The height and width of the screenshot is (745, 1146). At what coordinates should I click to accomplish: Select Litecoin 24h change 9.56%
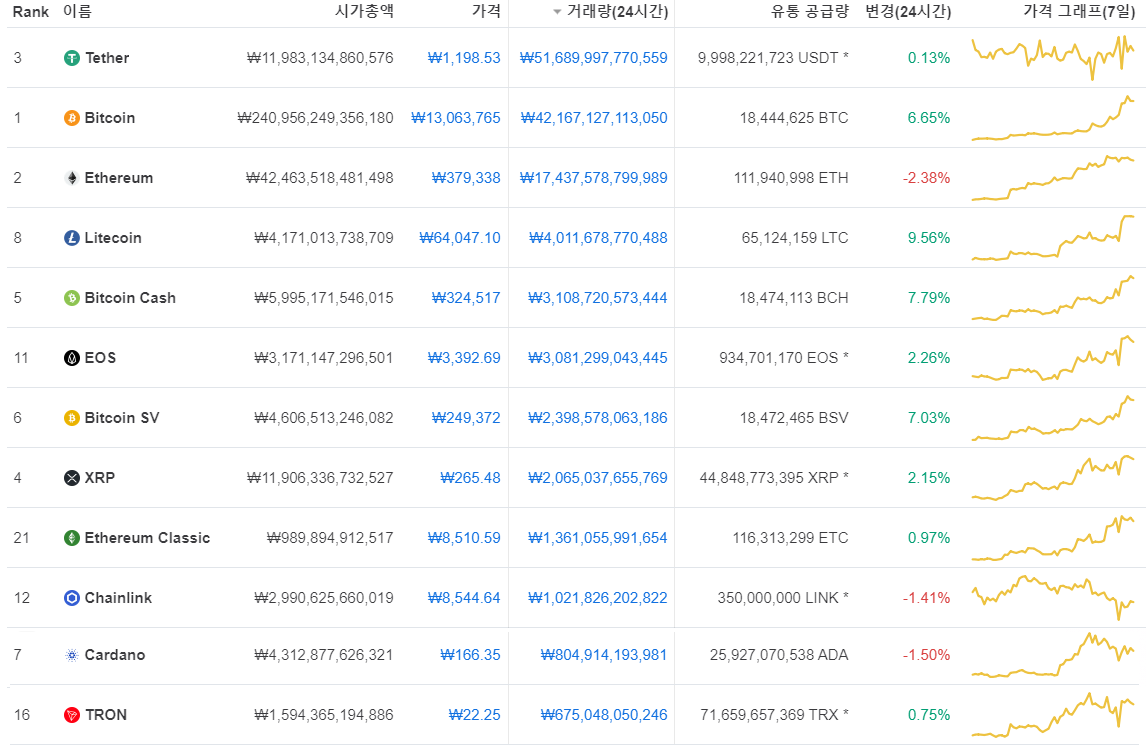pyautogui.click(x=929, y=238)
